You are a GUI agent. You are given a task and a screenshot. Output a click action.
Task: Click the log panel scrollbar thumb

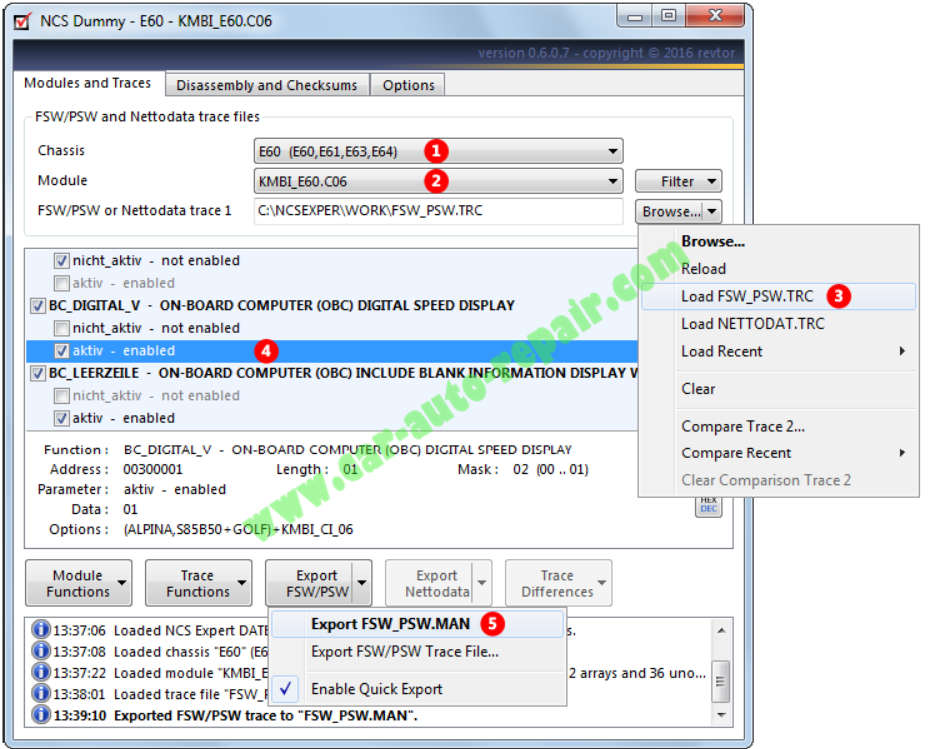pos(720,681)
